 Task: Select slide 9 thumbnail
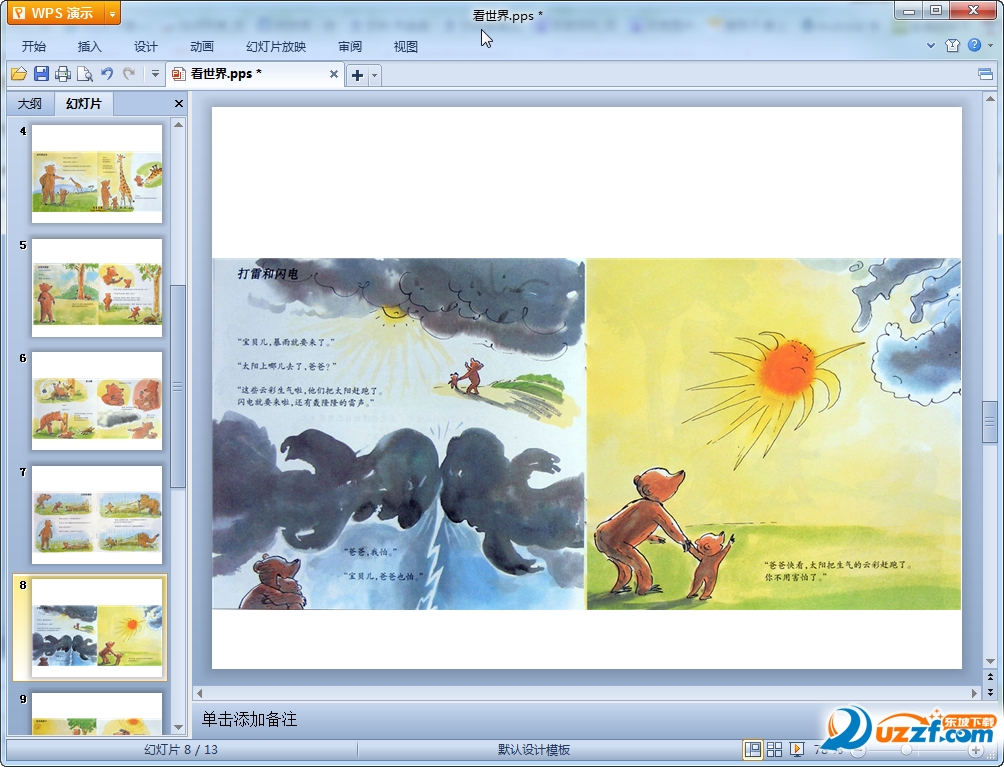(97, 713)
